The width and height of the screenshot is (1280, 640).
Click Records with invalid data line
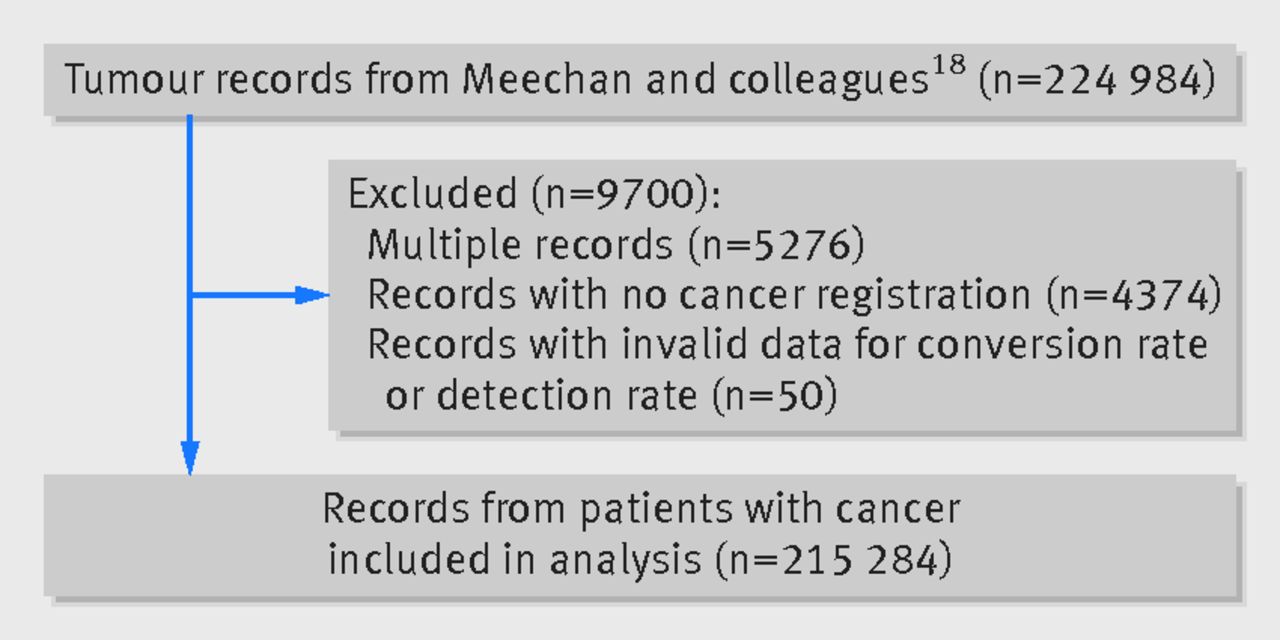coord(787,344)
